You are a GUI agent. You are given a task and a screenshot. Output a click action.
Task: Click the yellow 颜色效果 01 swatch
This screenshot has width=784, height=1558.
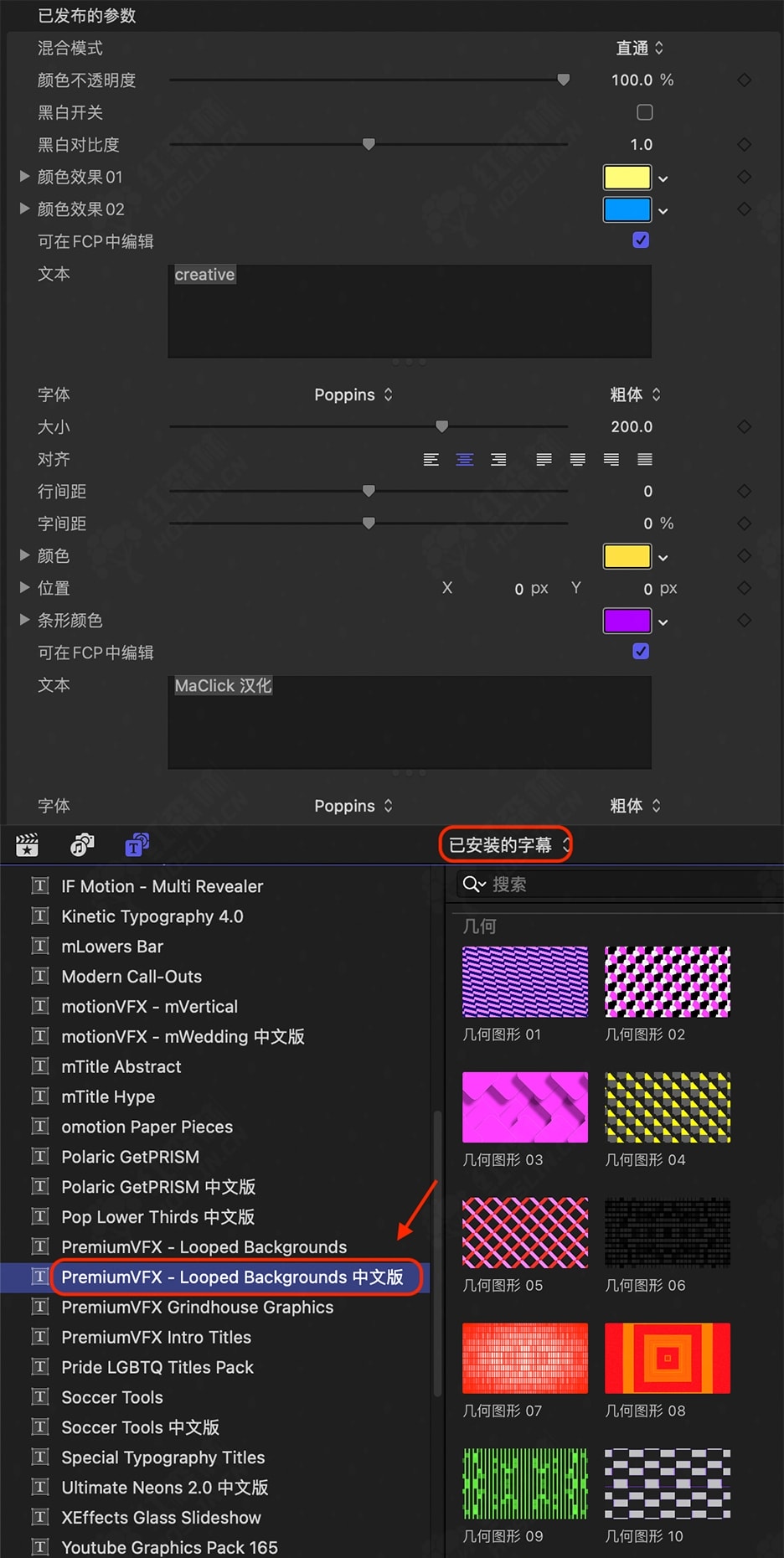pyautogui.click(x=627, y=178)
